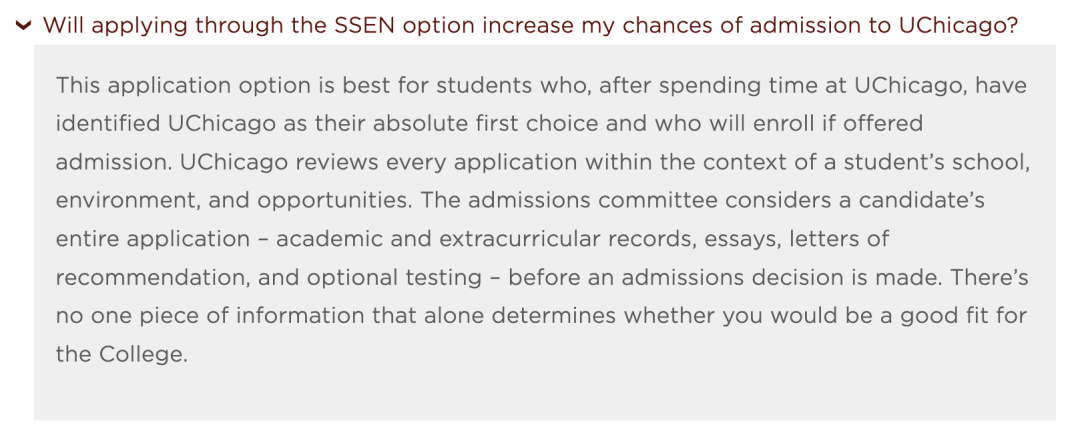Click 'UChicago?' at the end of the heading
Screen dimensions: 1080x443
pos(959,25)
